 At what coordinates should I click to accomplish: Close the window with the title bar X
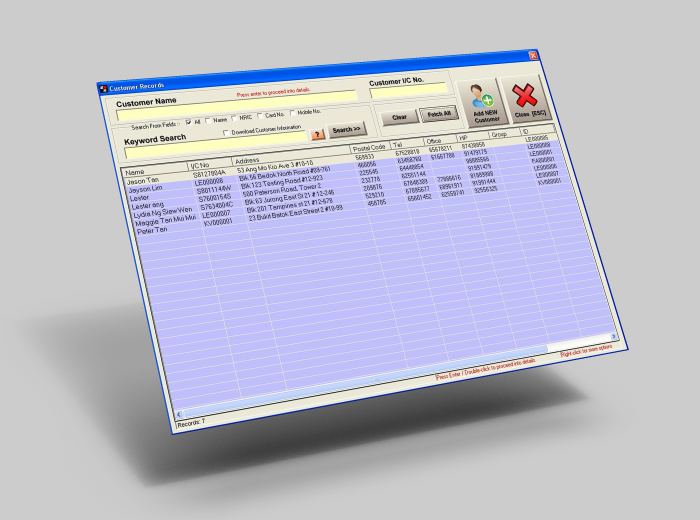tap(532, 55)
